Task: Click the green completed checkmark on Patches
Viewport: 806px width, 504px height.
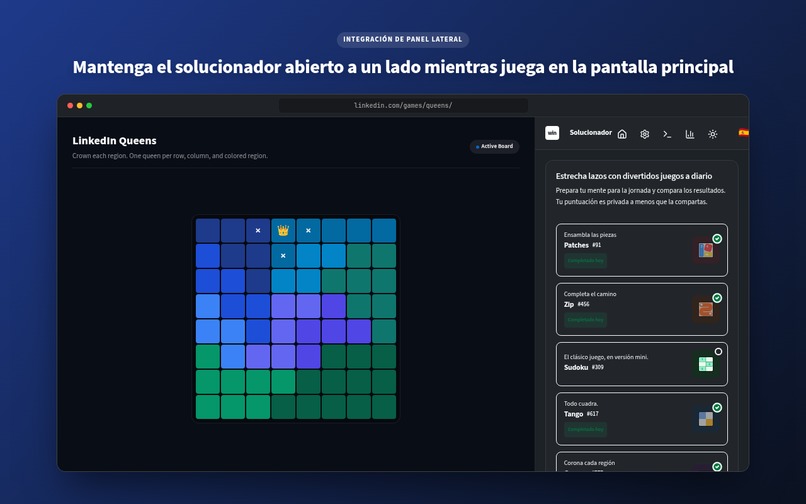Action: pos(717,239)
